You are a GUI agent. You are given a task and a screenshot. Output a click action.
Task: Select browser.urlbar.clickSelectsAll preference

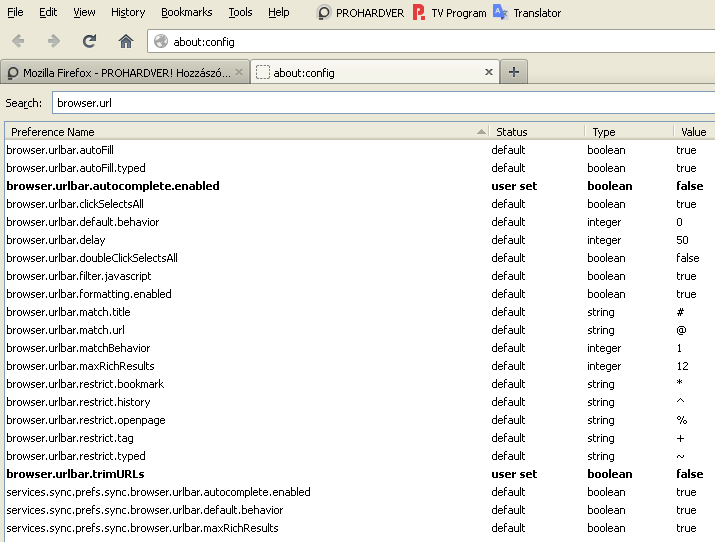359,204
